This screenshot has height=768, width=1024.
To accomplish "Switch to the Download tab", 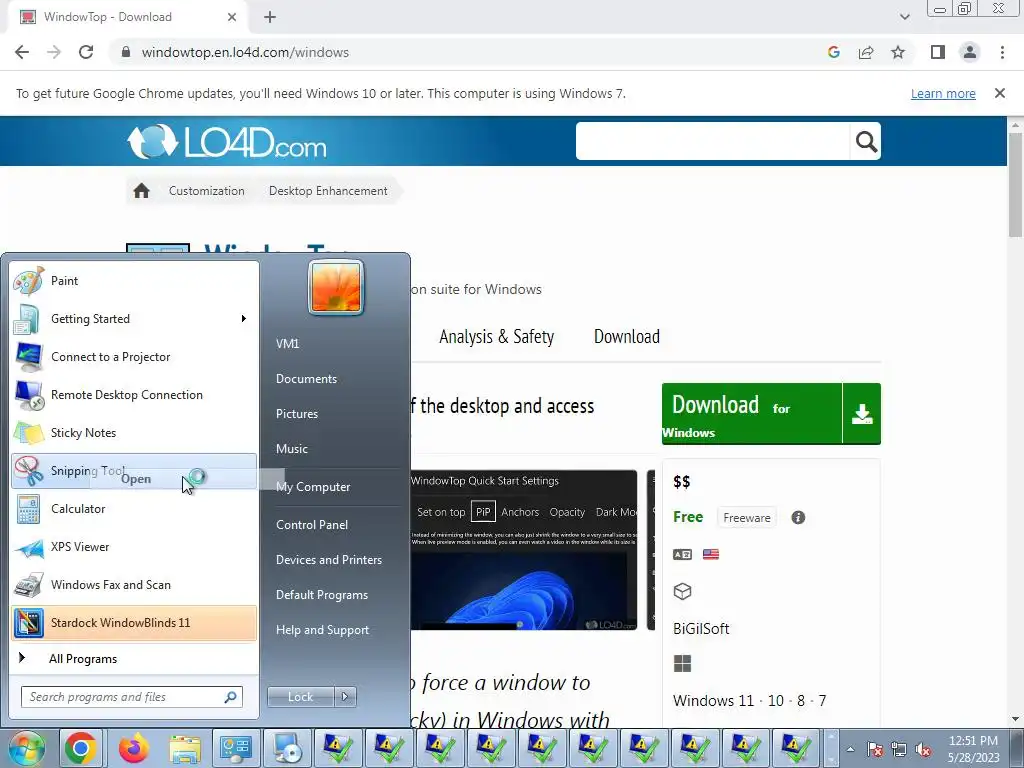I will [x=626, y=337].
